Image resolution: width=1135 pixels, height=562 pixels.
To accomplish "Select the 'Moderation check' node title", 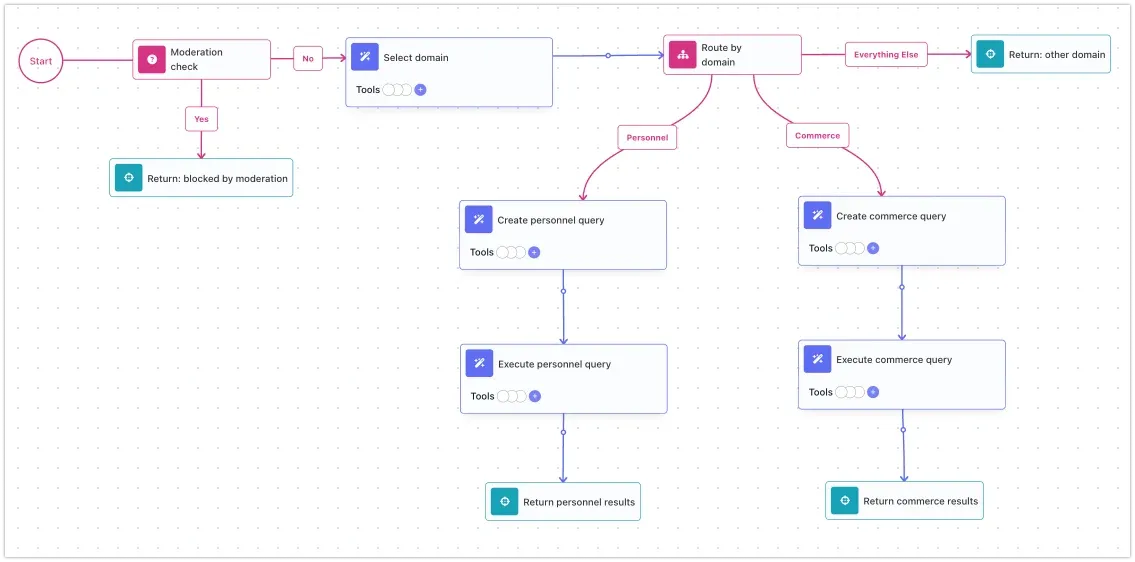I will pyautogui.click(x=196, y=59).
